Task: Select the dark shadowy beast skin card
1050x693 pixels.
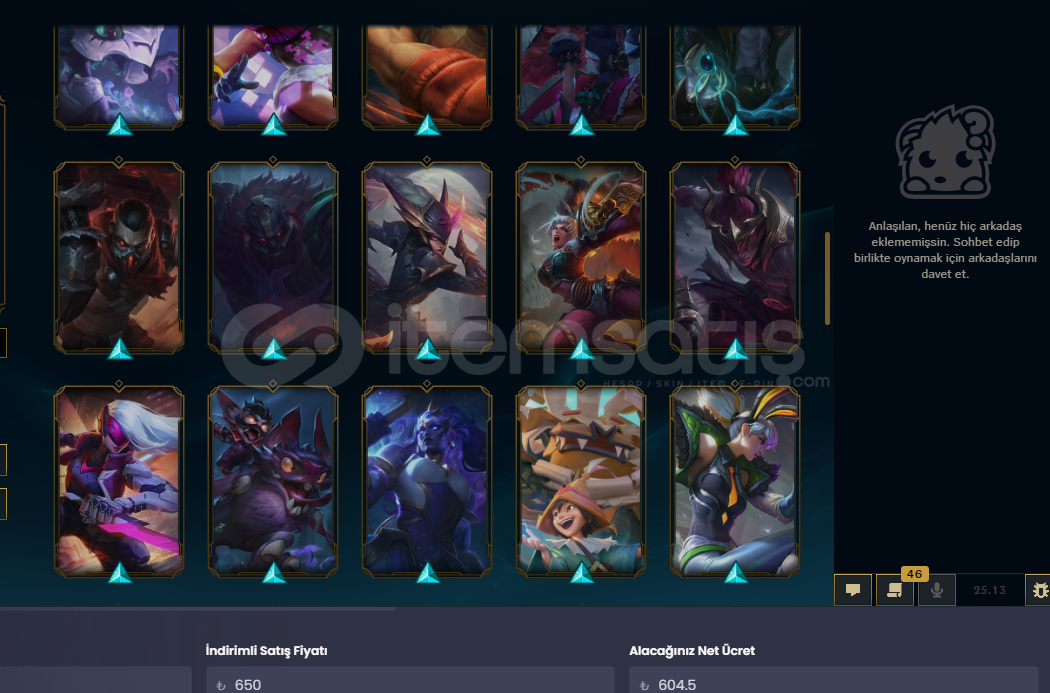Action: pyautogui.click(x=273, y=257)
